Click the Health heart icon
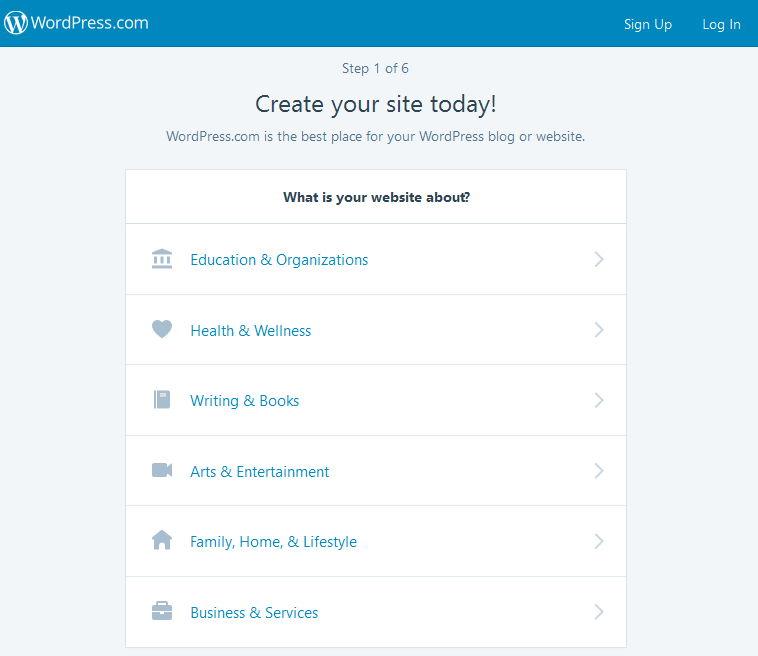 pyautogui.click(x=162, y=329)
